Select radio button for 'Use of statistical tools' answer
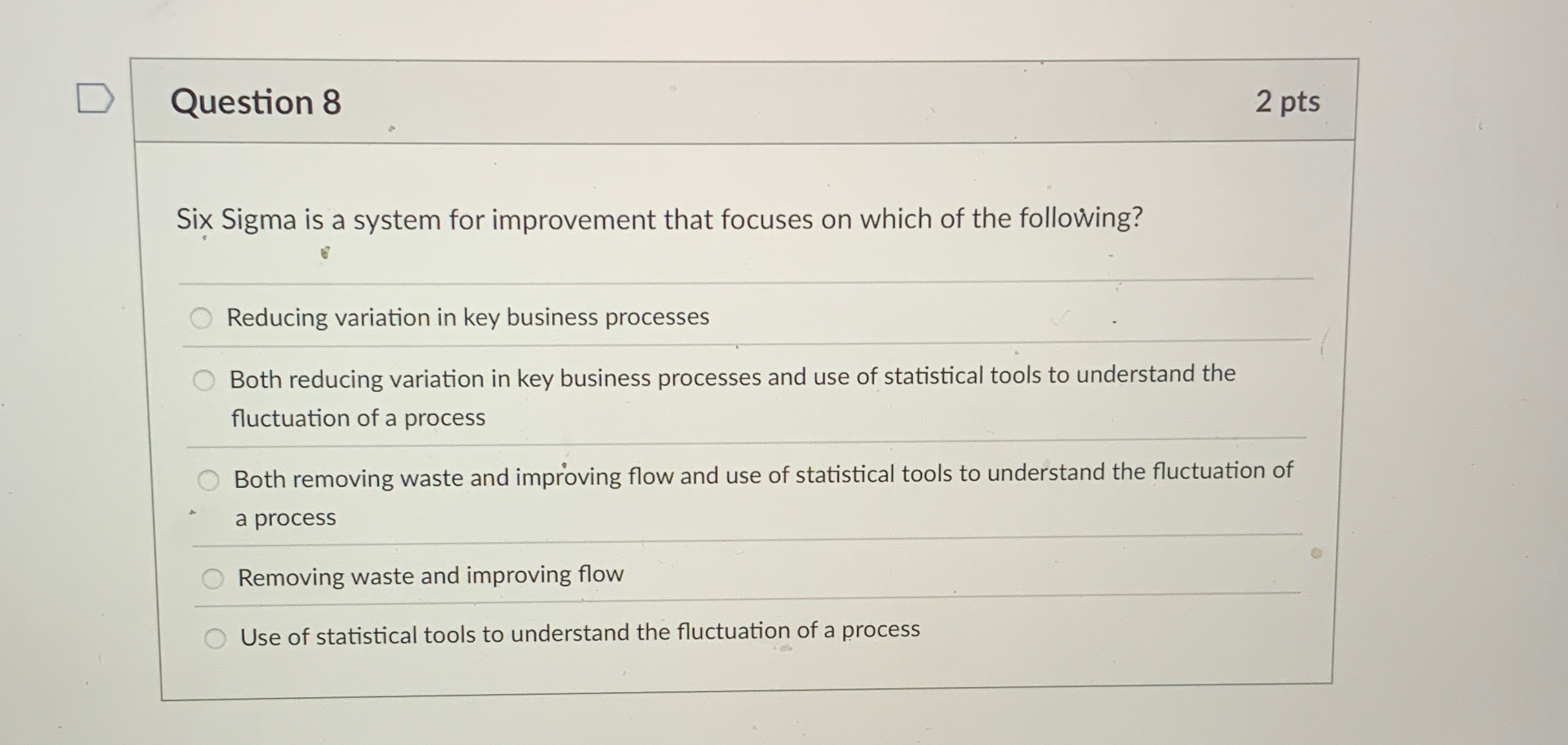This screenshot has height=745, width=1568. point(215,638)
